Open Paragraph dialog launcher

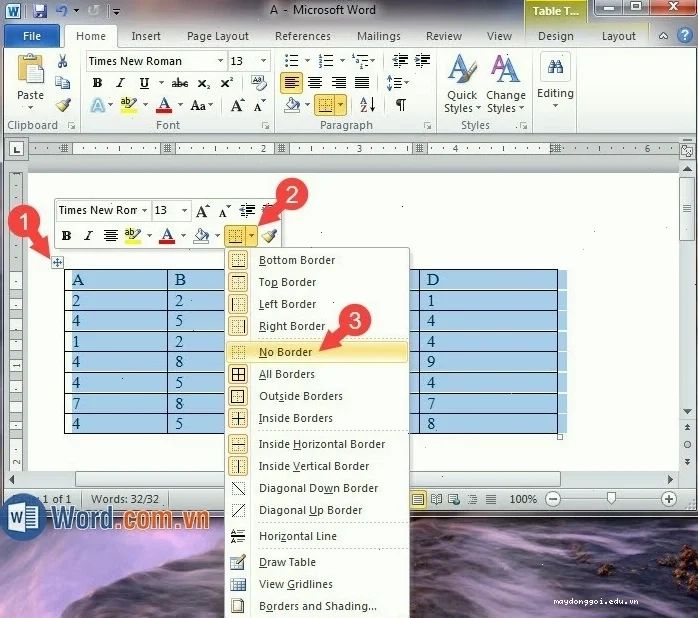click(x=428, y=126)
